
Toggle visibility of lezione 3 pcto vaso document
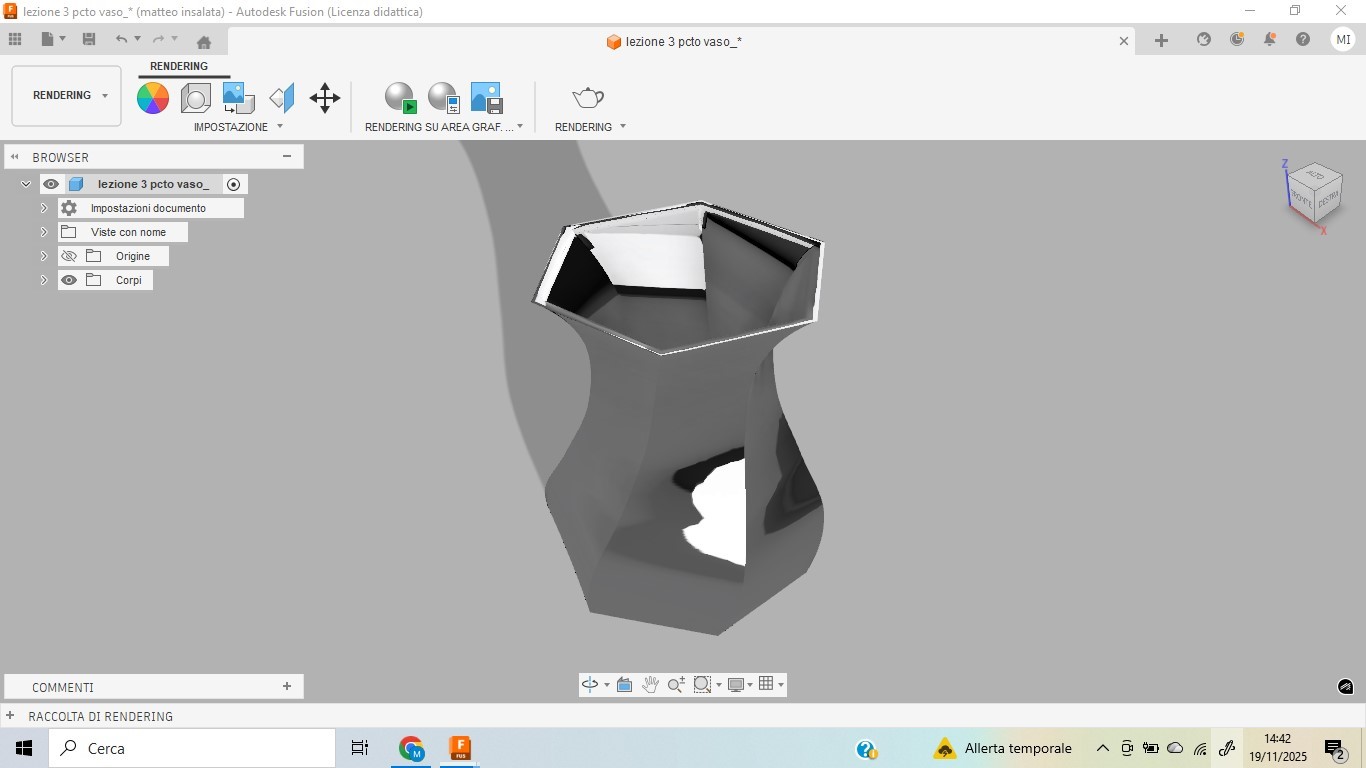(51, 184)
